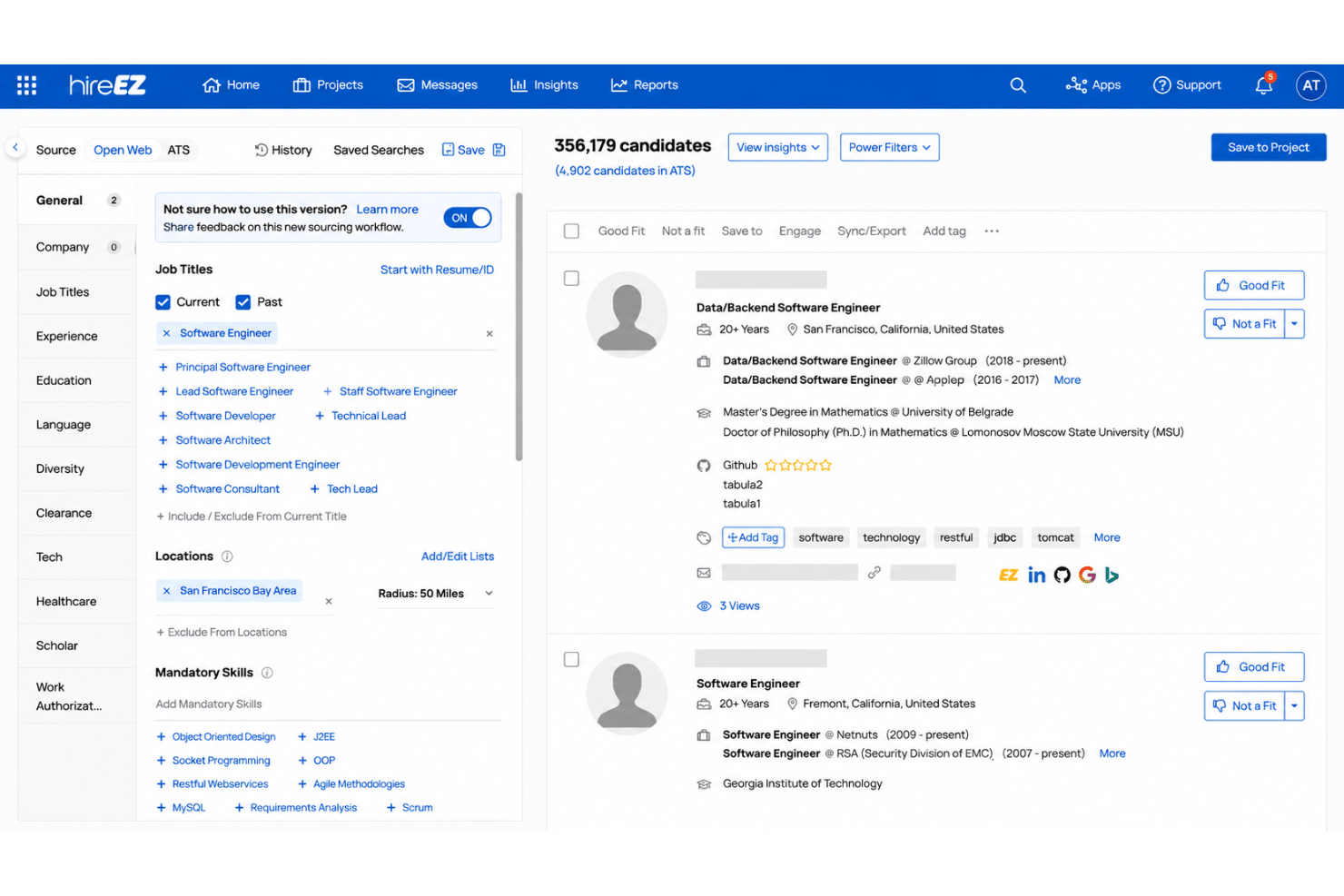Open the 3 Views link

click(x=739, y=606)
